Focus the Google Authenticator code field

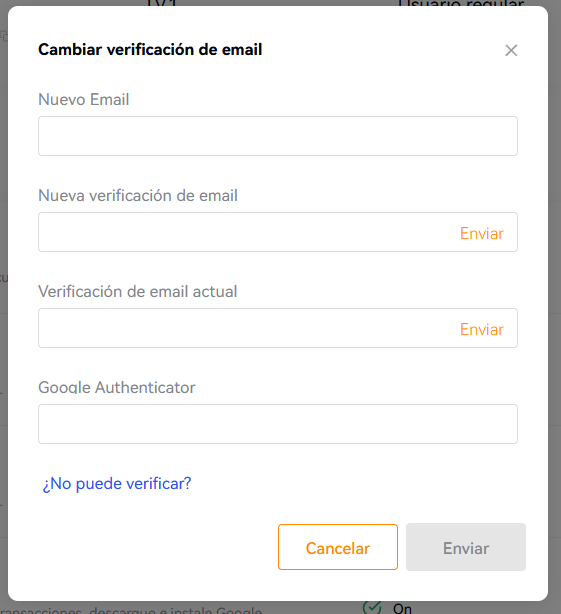tap(278, 424)
